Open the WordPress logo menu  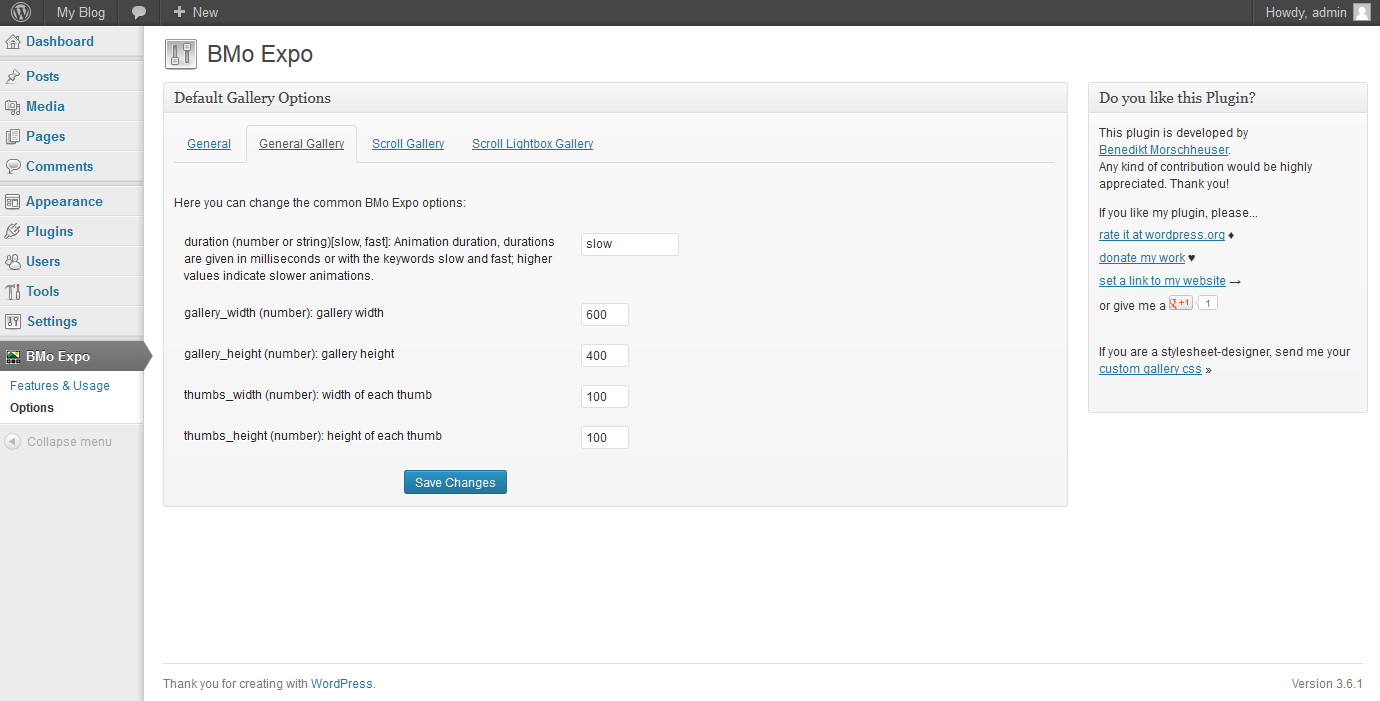point(21,12)
